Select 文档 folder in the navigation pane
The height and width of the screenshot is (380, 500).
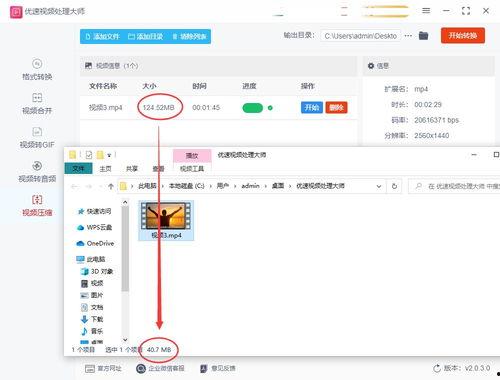[x=92, y=307]
